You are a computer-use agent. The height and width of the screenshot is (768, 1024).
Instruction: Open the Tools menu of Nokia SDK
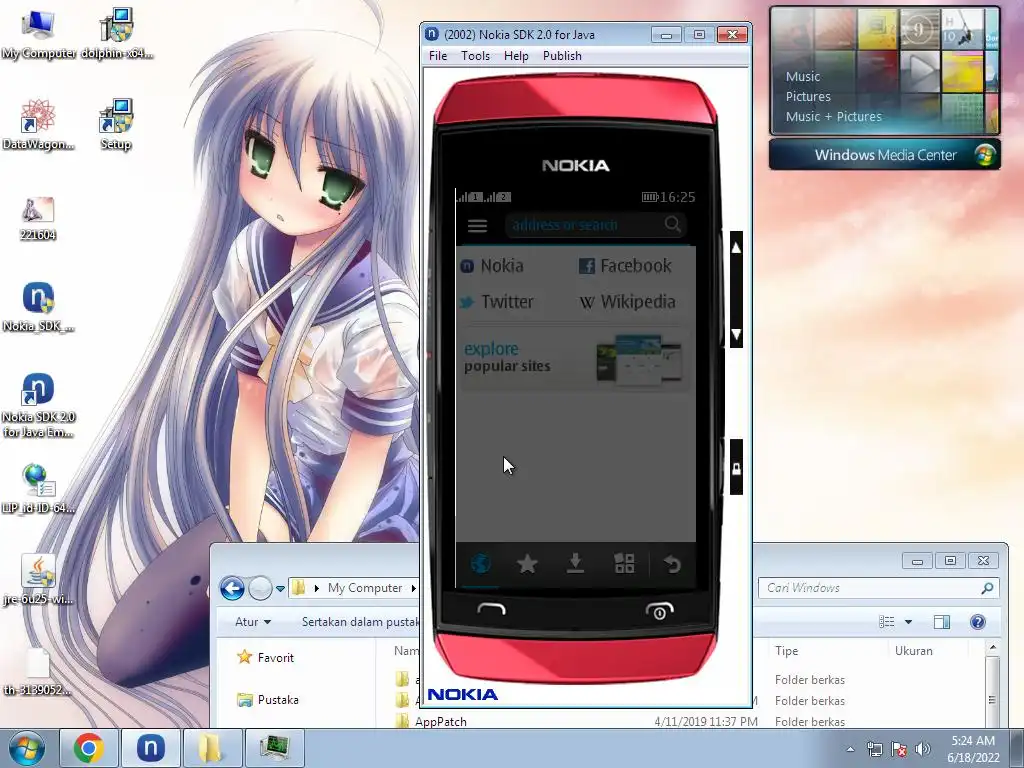(x=475, y=56)
